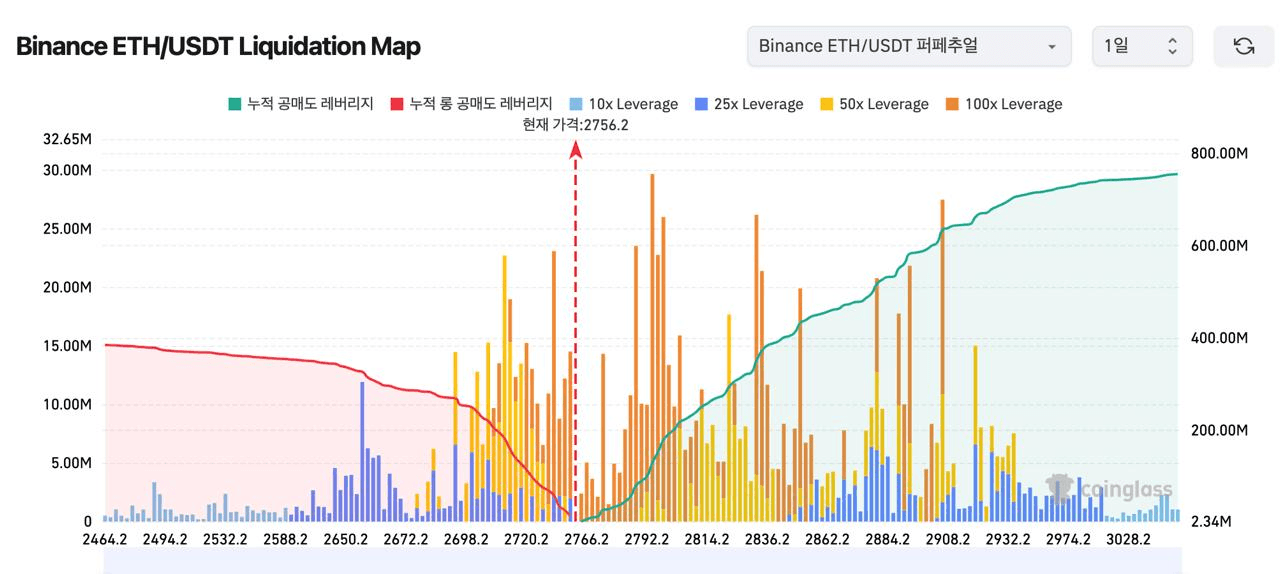The width and height of the screenshot is (1280, 574).
Task: Click the green 누적 공매도 legend color swatch
Action: click(235, 104)
